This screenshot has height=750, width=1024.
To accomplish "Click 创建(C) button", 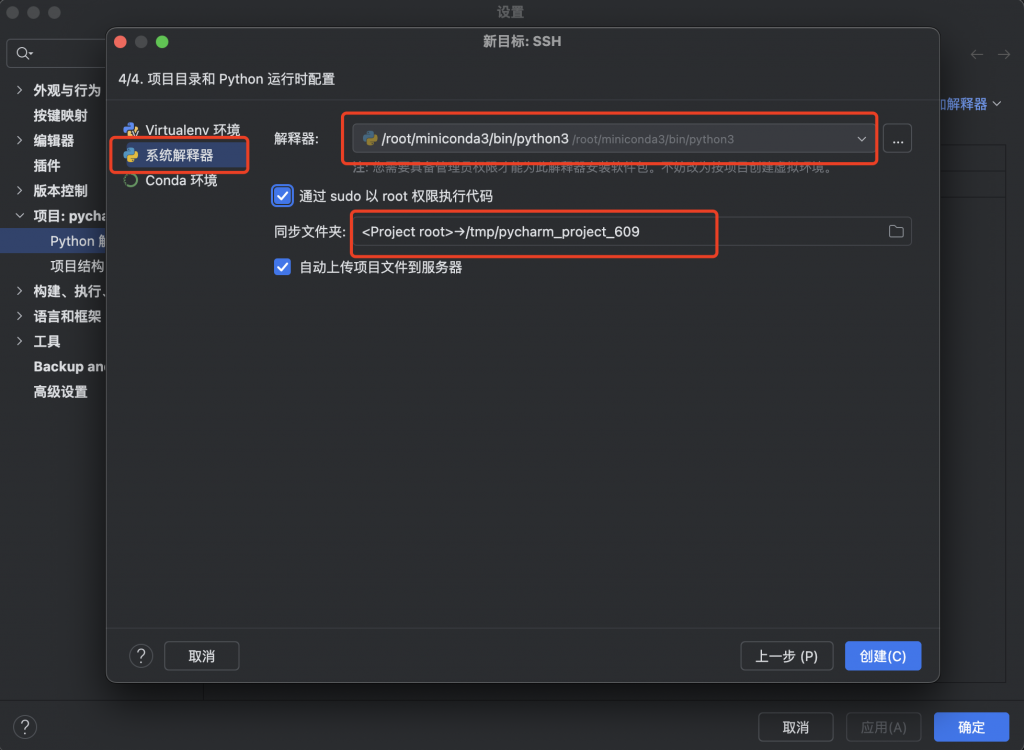I will [883, 656].
